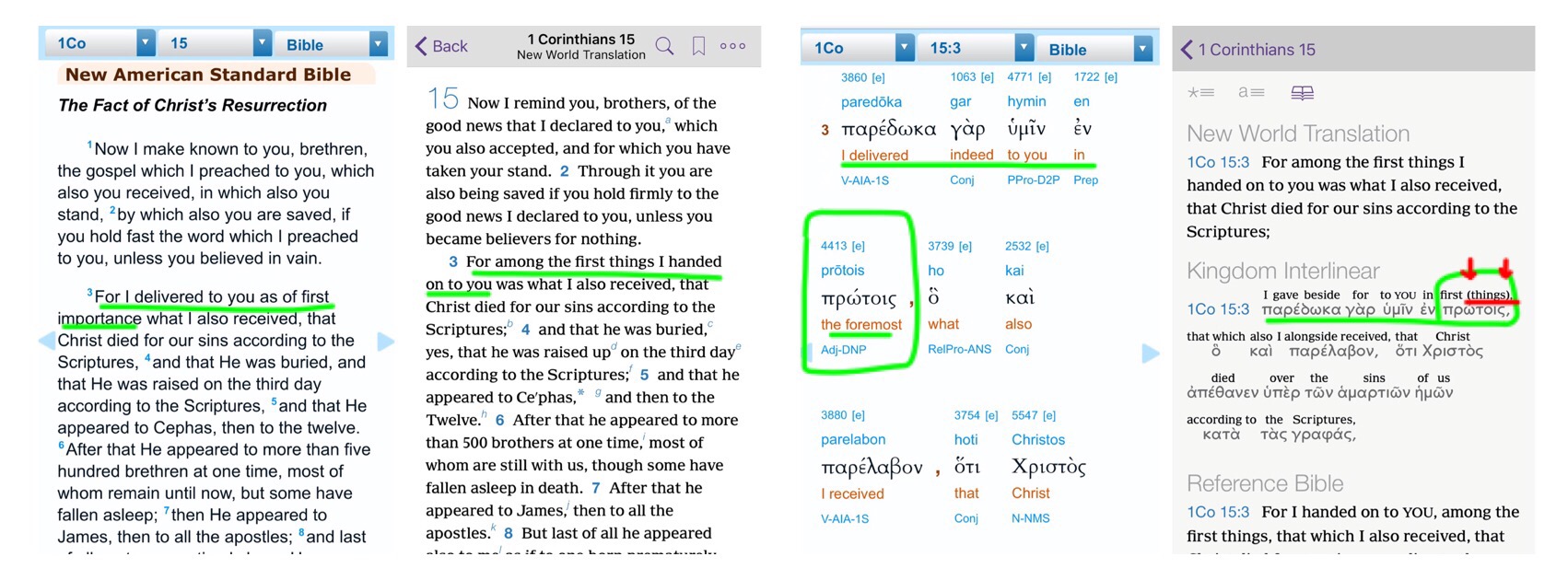Select the open book versions icon
The image size is (1568, 580).
click(x=1302, y=93)
